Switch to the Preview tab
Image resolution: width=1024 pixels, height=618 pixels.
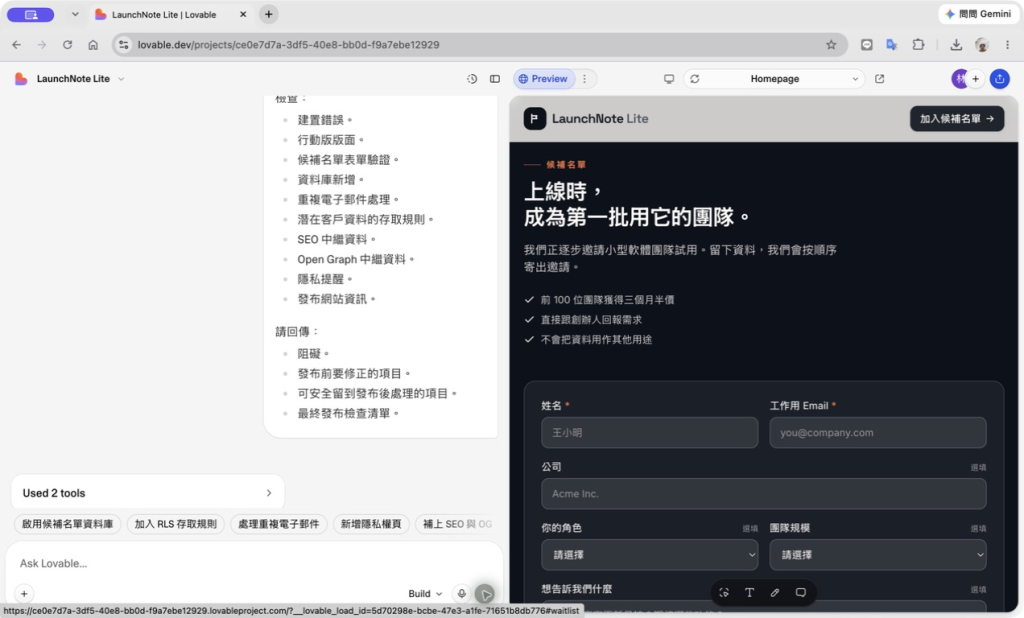(543, 78)
